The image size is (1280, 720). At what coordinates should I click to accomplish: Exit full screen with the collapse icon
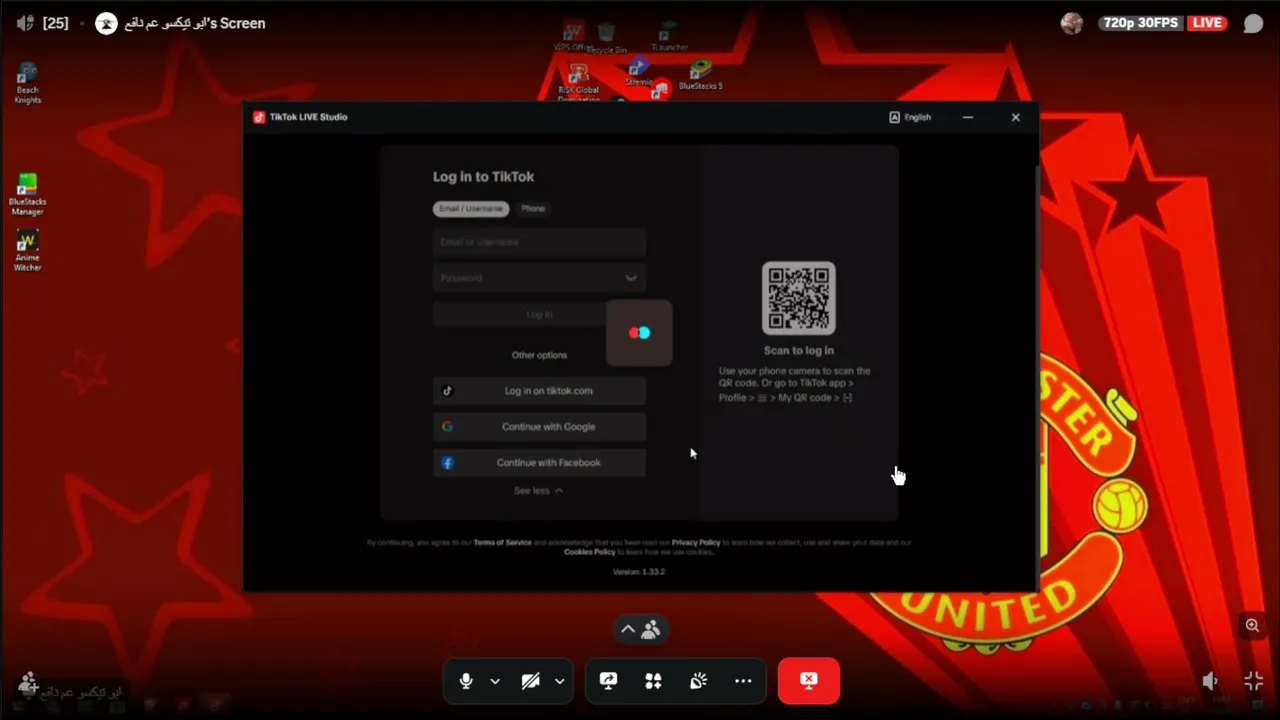pyautogui.click(x=1254, y=681)
